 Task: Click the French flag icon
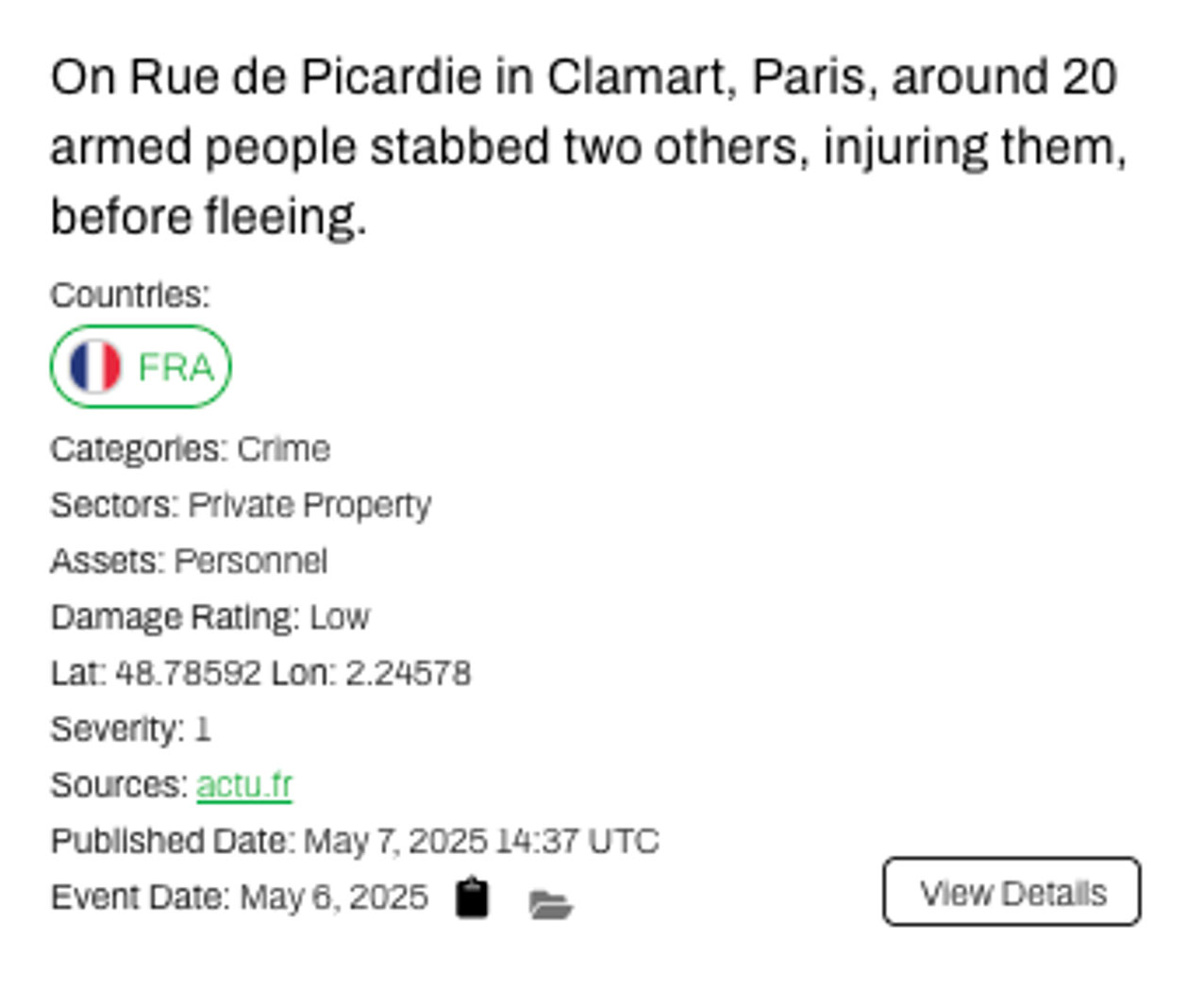pos(95,366)
